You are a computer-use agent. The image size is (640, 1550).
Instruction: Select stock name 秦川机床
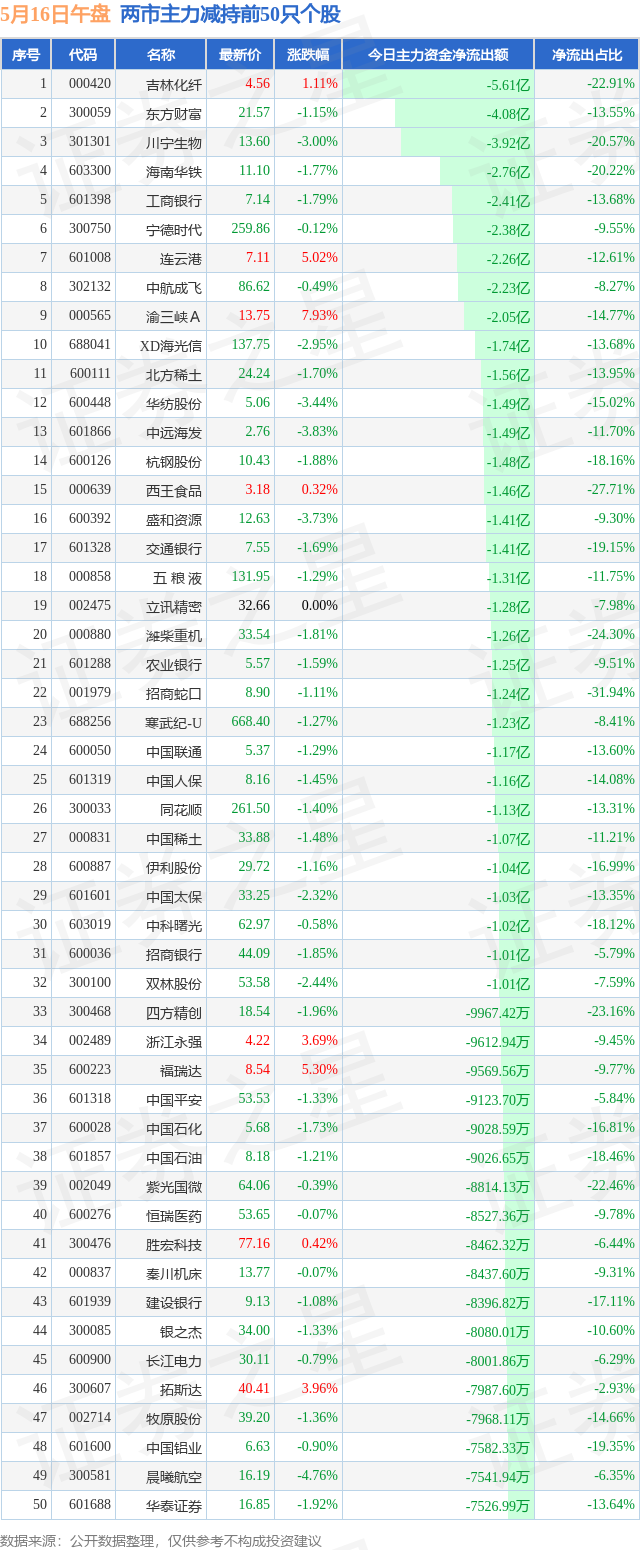coord(174,1273)
